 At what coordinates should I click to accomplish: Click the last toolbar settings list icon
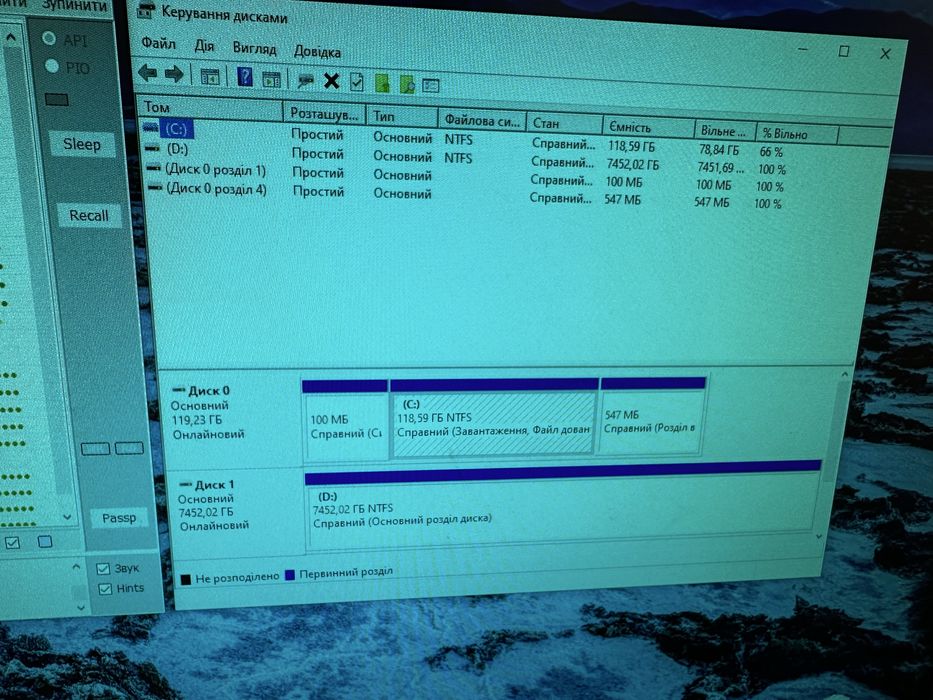430,86
